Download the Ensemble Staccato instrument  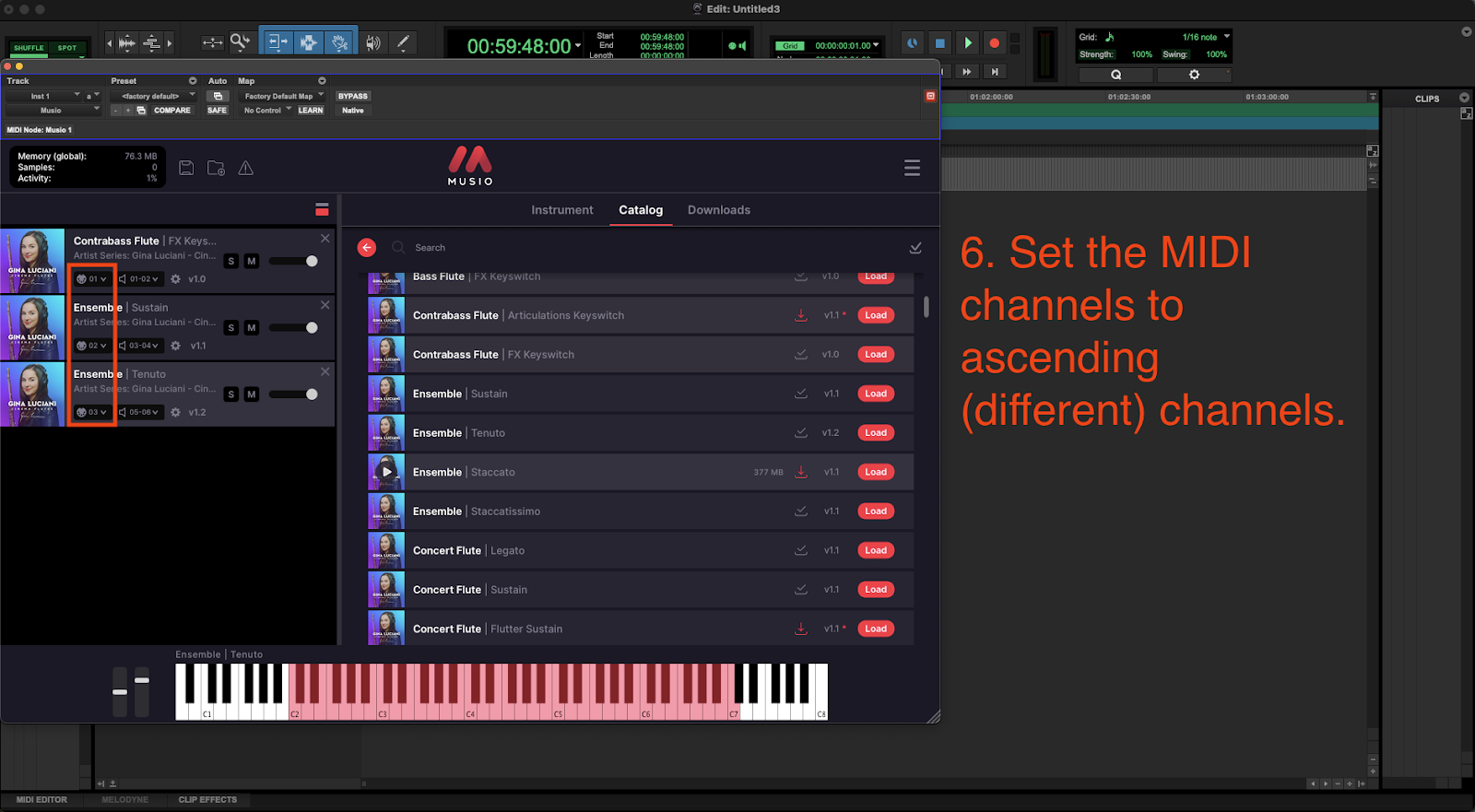801,472
